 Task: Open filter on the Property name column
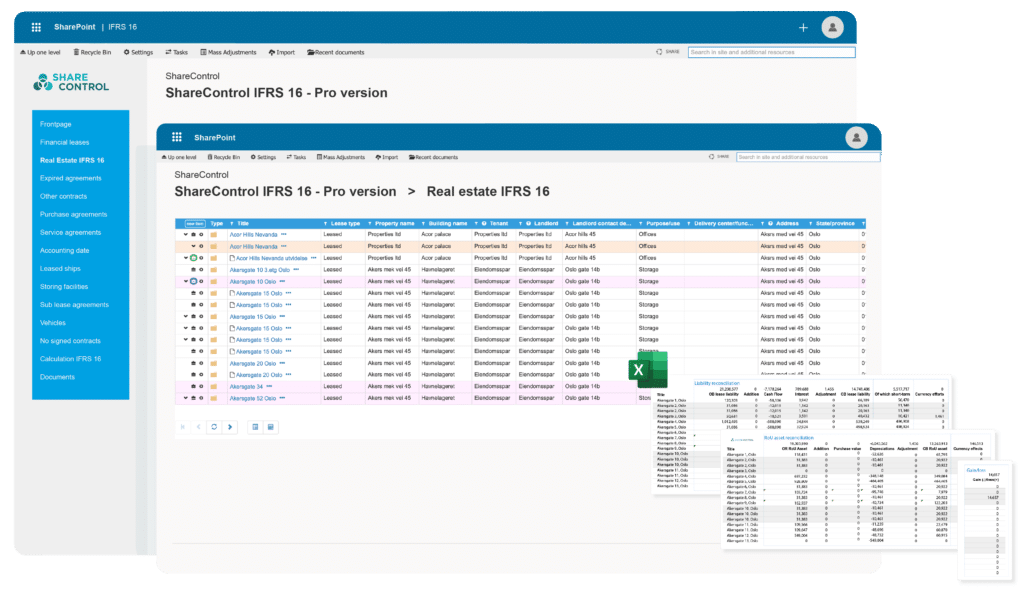(x=370, y=223)
